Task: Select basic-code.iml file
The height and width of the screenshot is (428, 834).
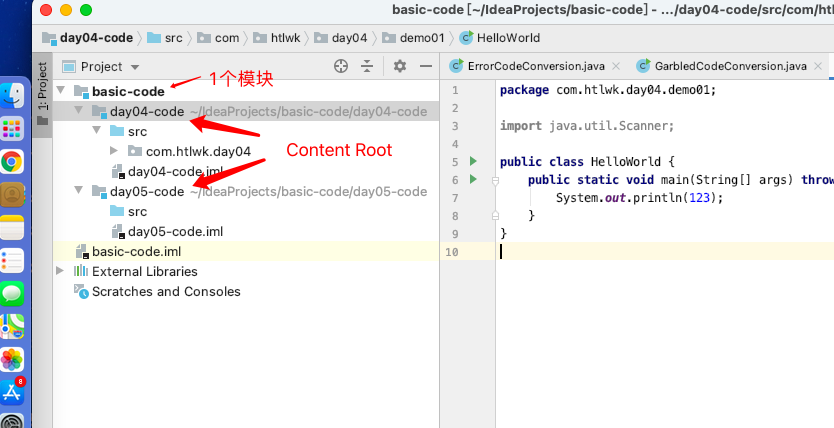Action: (x=137, y=251)
